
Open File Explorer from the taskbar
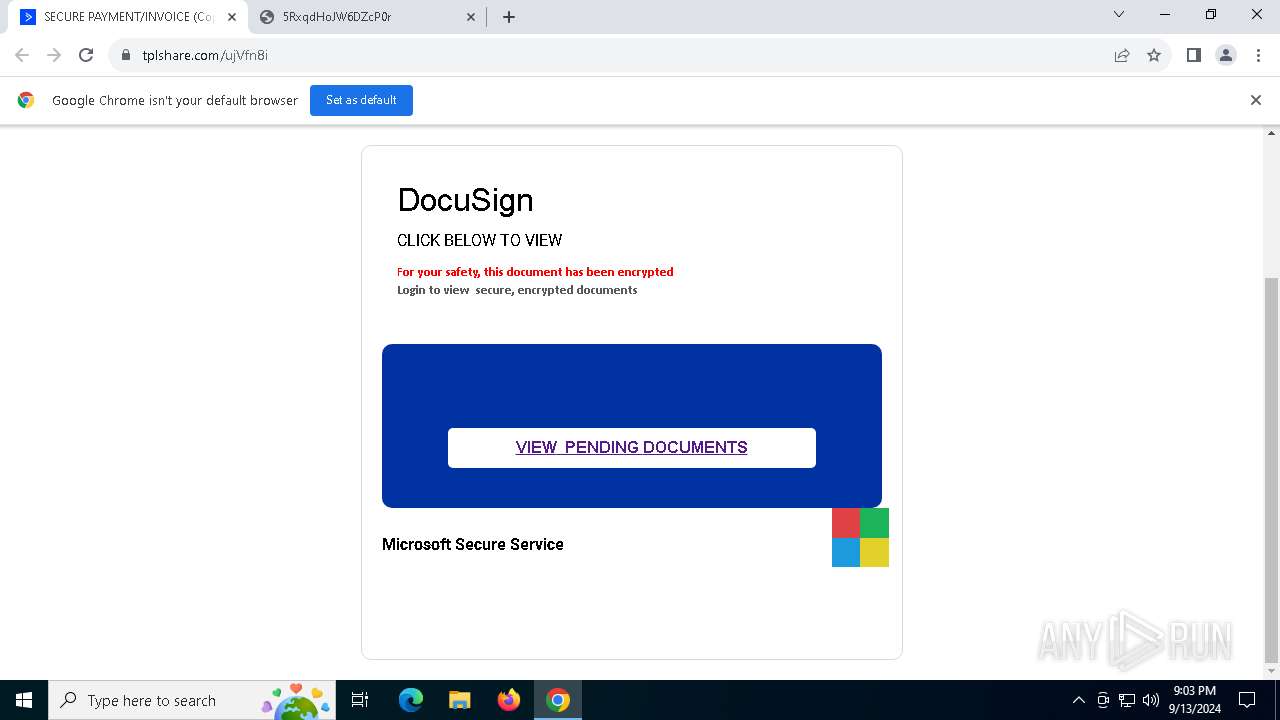click(460, 700)
